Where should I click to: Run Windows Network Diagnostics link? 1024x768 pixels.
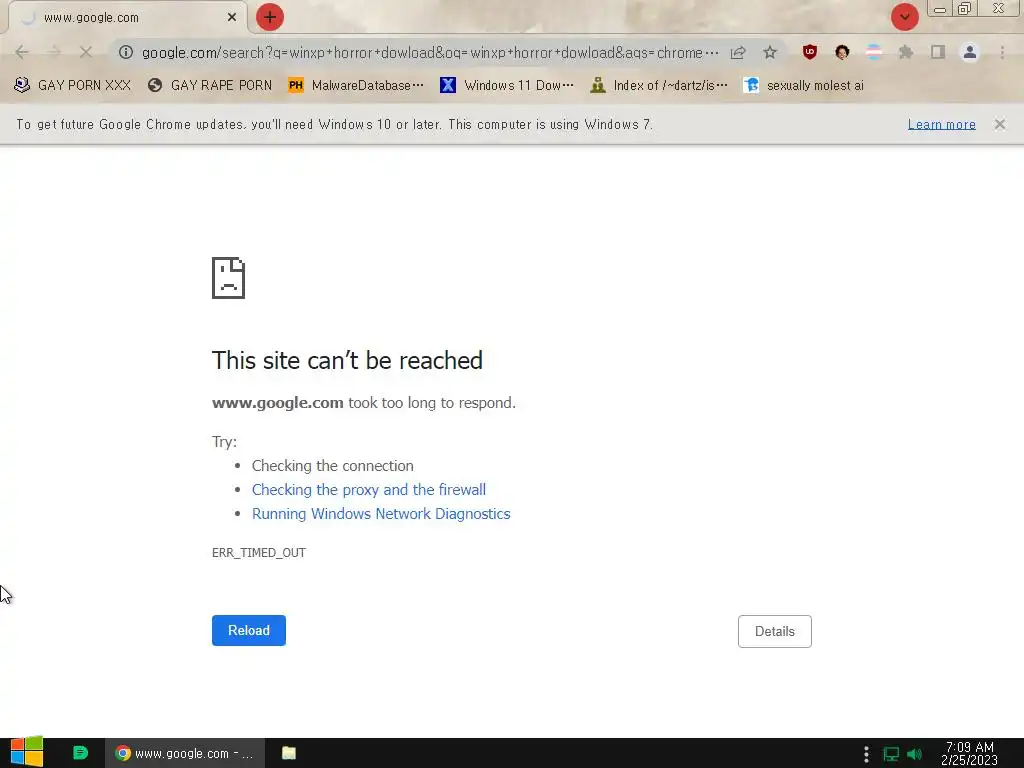pyautogui.click(x=381, y=513)
